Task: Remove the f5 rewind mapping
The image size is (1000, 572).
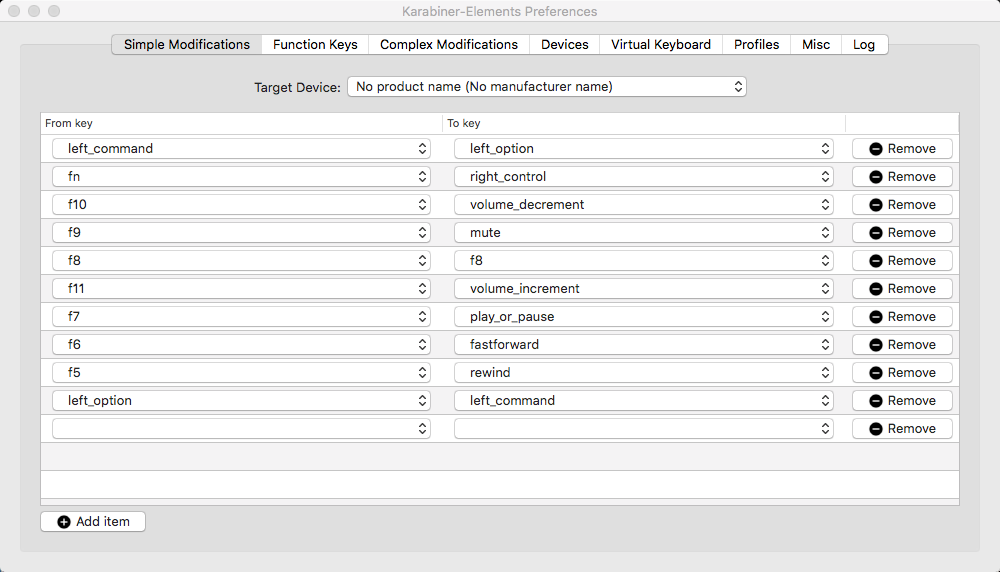Action: tap(902, 373)
